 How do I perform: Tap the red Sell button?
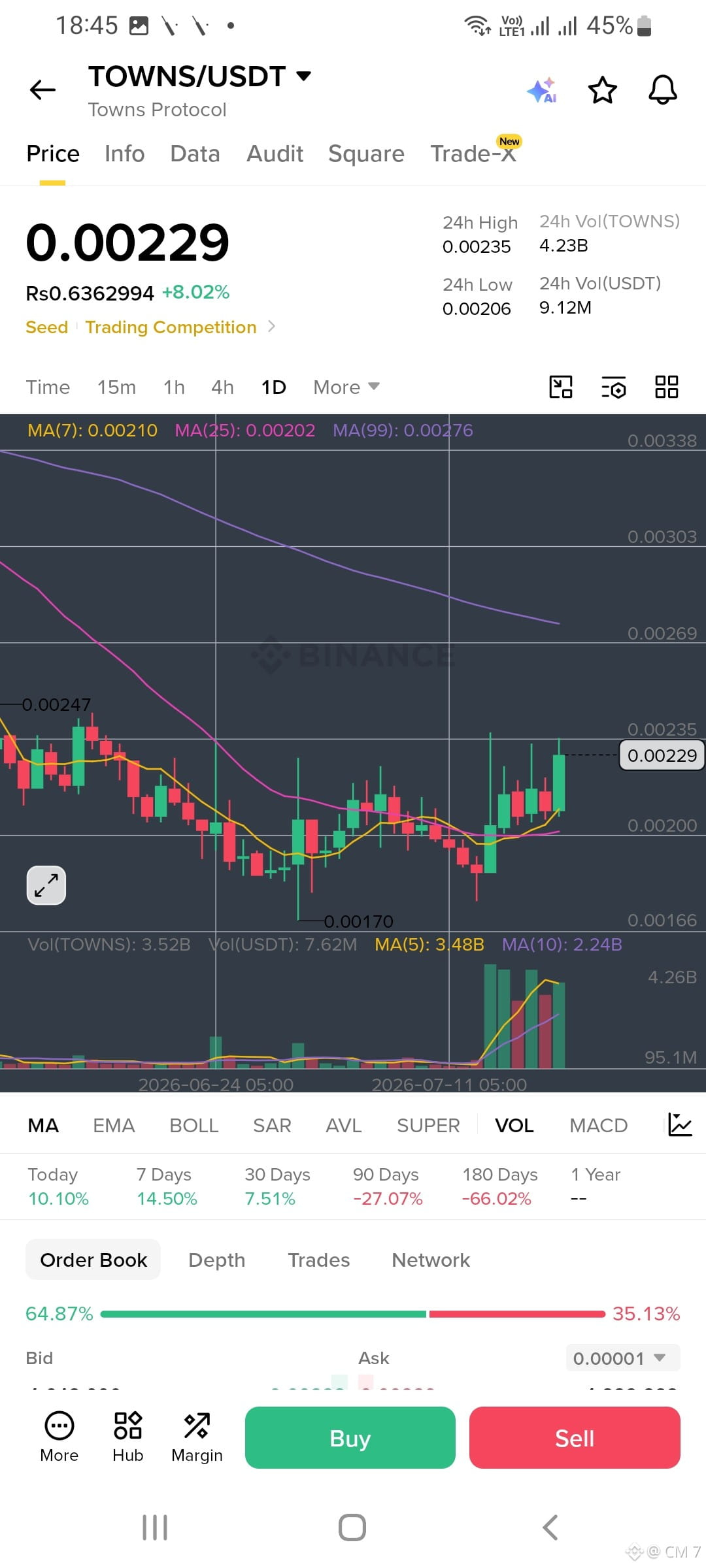(x=575, y=1437)
